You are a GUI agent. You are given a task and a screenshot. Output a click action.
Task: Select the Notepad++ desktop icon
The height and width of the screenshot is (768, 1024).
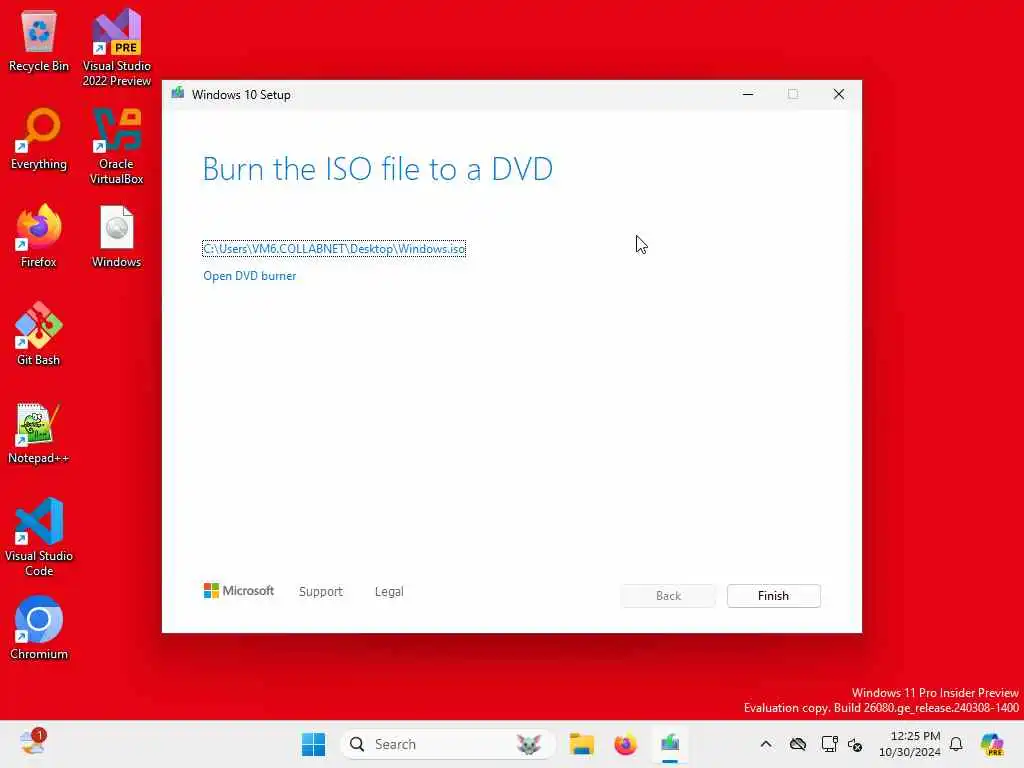point(39,433)
